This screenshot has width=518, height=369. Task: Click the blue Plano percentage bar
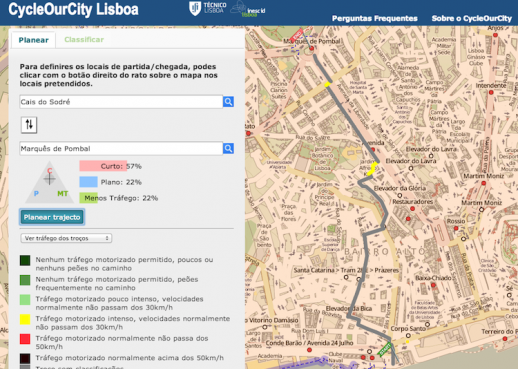[x=88, y=182]
